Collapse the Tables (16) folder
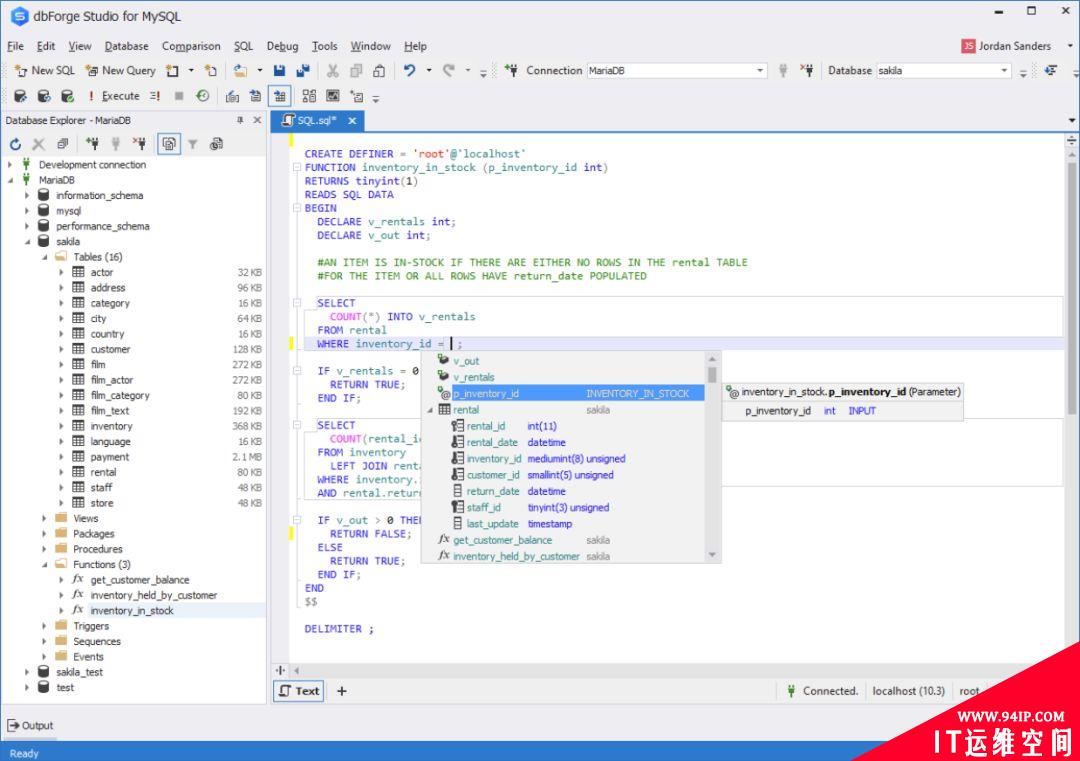This screenshot has width=1080, height=761. pos(45,257)
